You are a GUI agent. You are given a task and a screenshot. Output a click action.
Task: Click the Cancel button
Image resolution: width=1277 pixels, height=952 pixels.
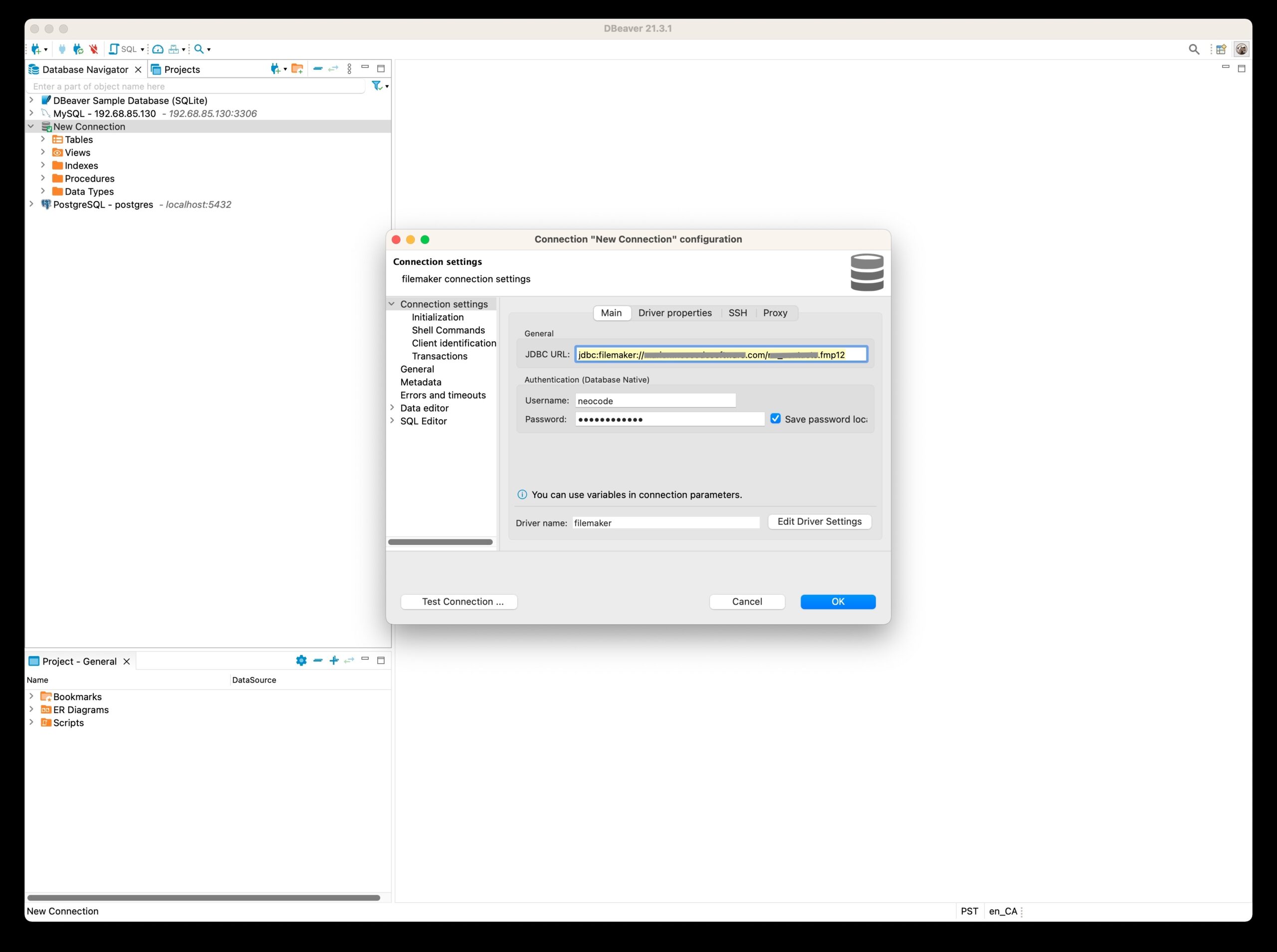pyautogui.click(x=747, y=602)
